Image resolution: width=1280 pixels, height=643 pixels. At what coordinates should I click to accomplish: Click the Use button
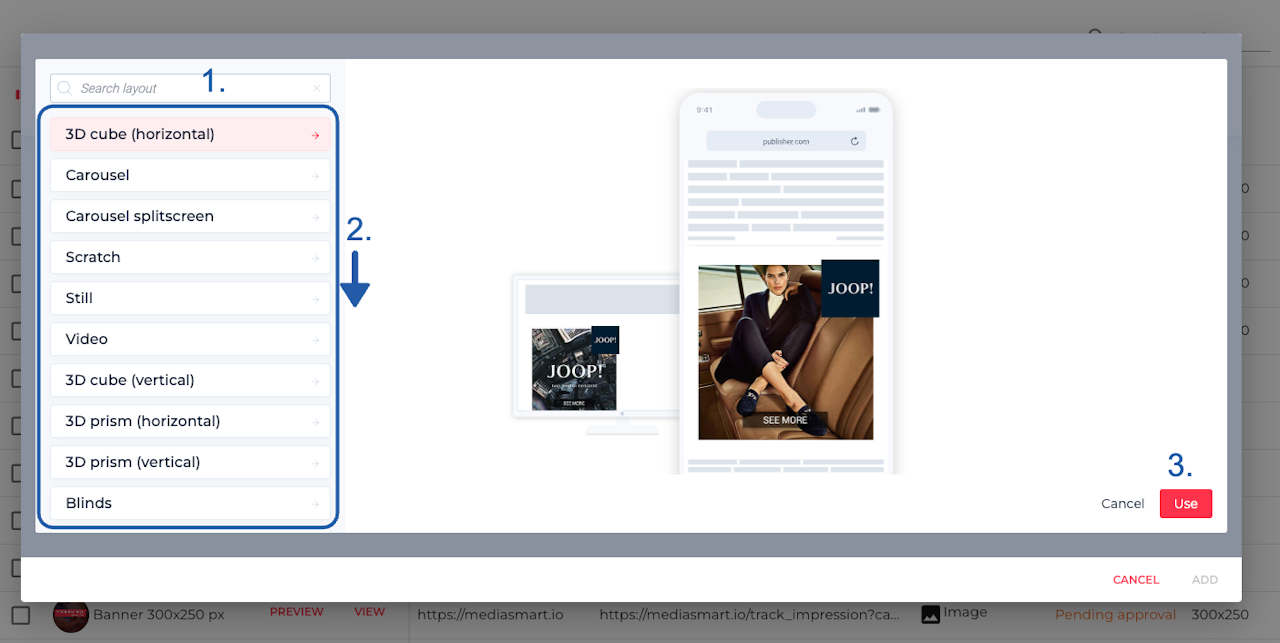[x=1186, y=503]
